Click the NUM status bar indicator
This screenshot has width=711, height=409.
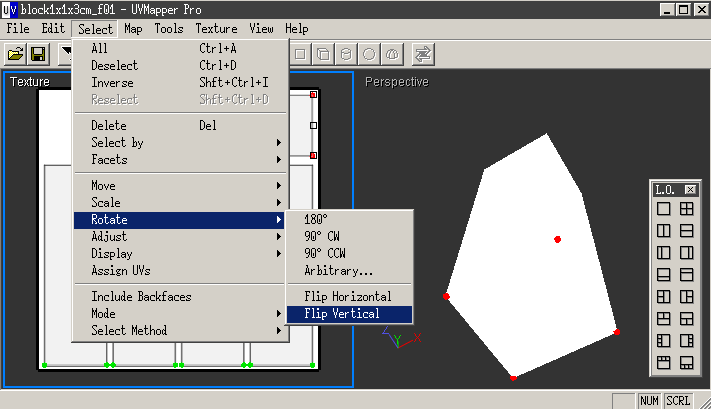click(649, 401)
